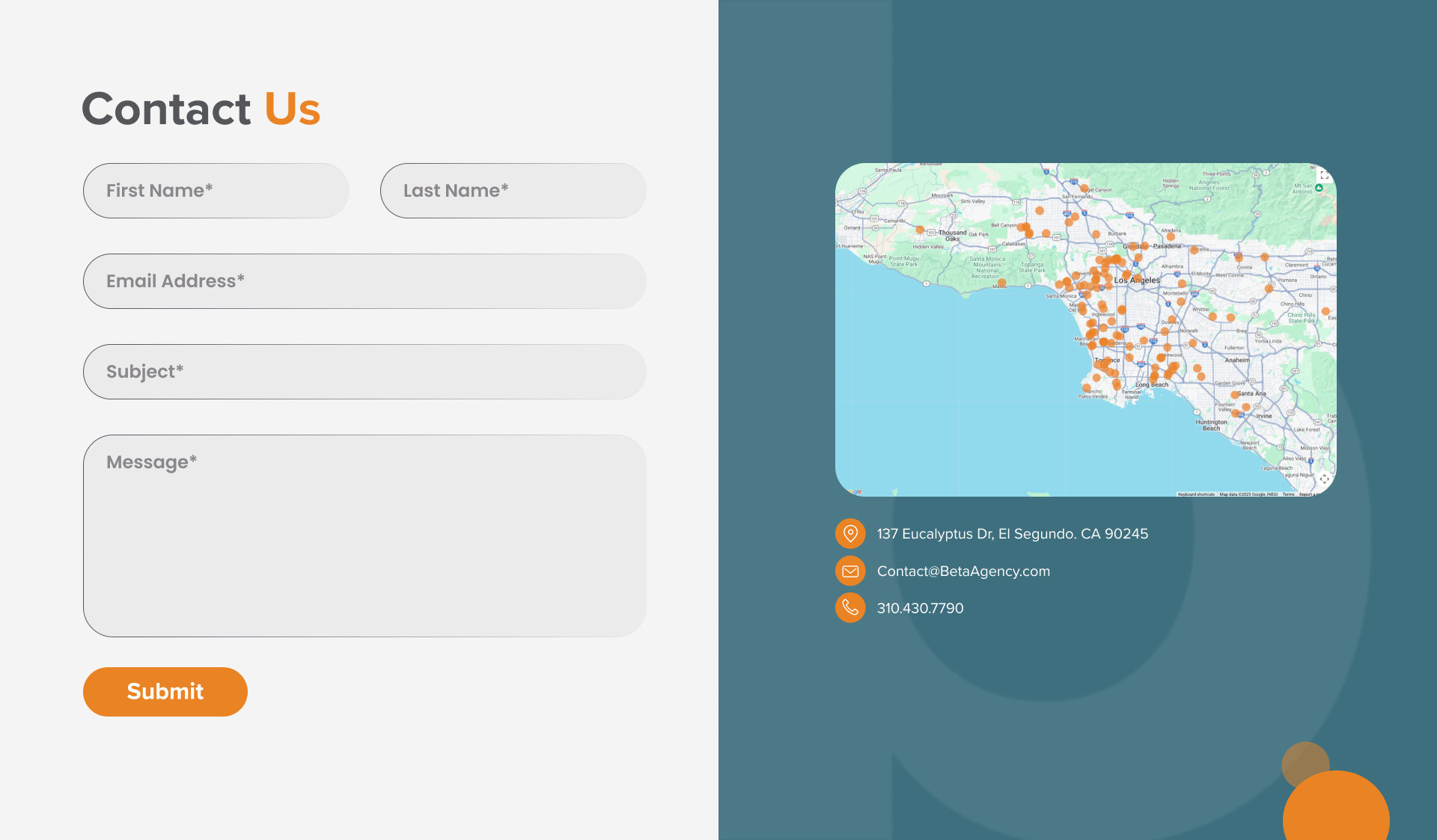This screenshot has height=840, width=1437.
Task: Click the Contact Us heading
Action: click(x=201, y=109)
